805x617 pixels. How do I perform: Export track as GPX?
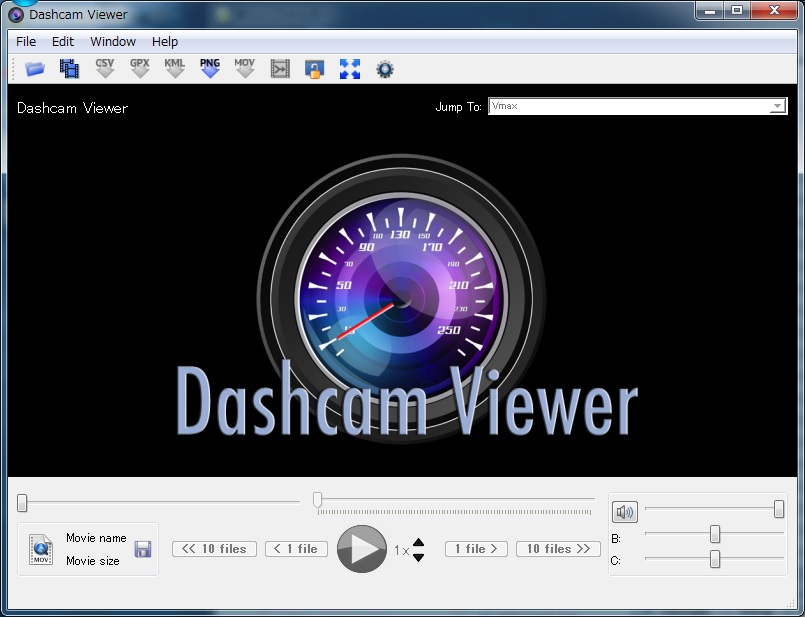tap(140, 68)
